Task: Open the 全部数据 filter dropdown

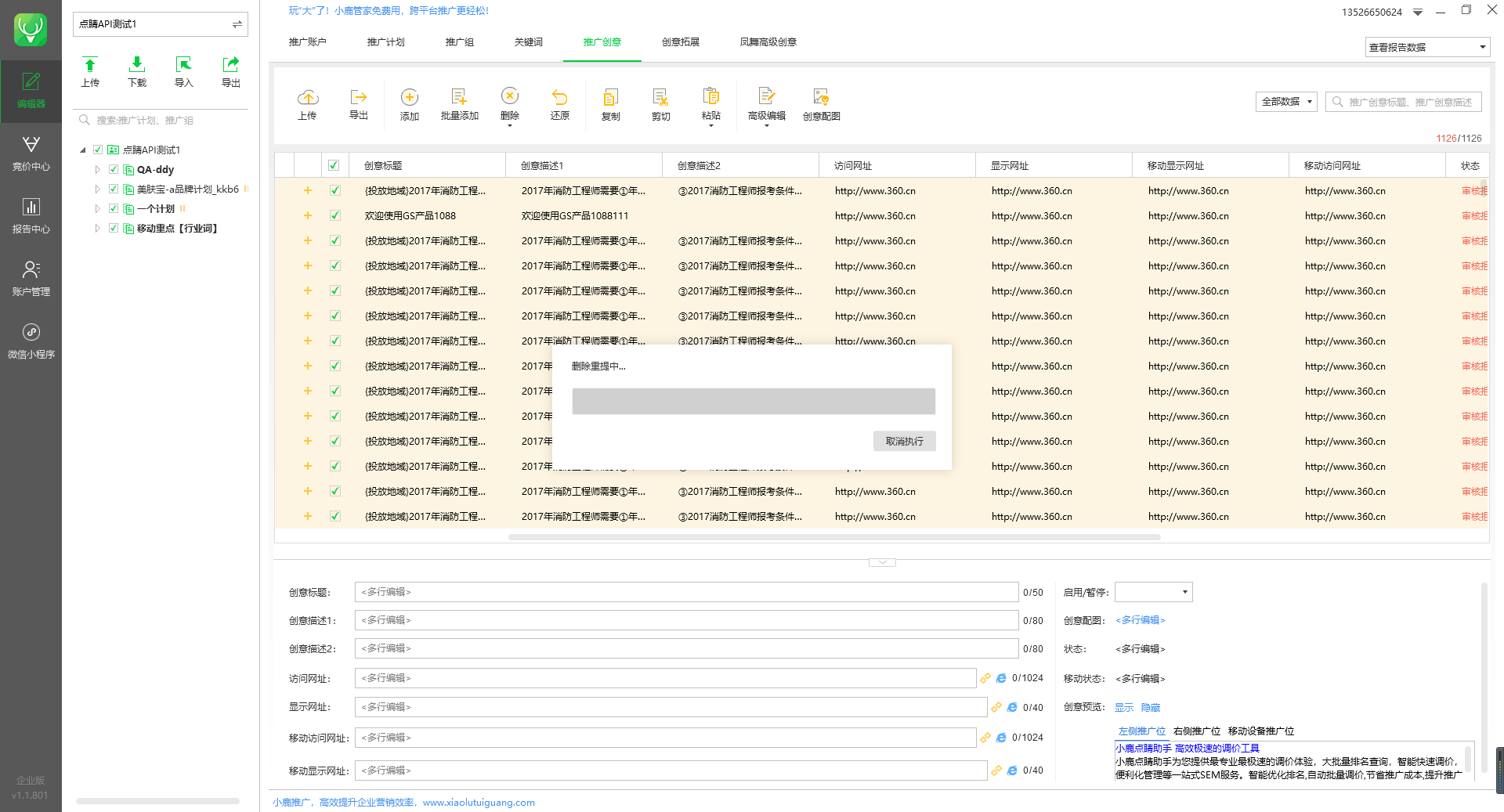Action: coord(1286,102)
